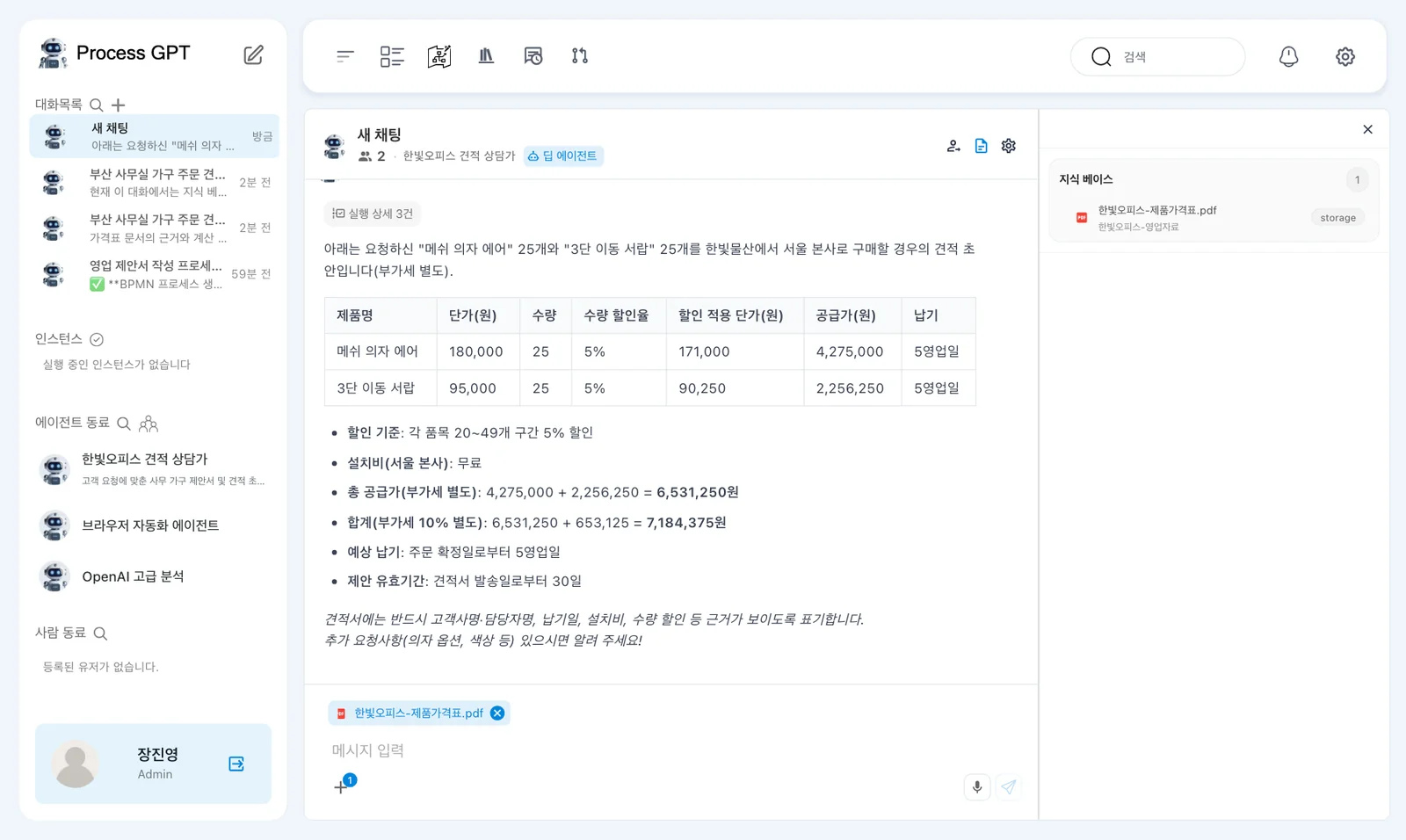Start a new chat with the compose icon
This screenshot has width=1406, height=840.
click(x=253, y=54)
